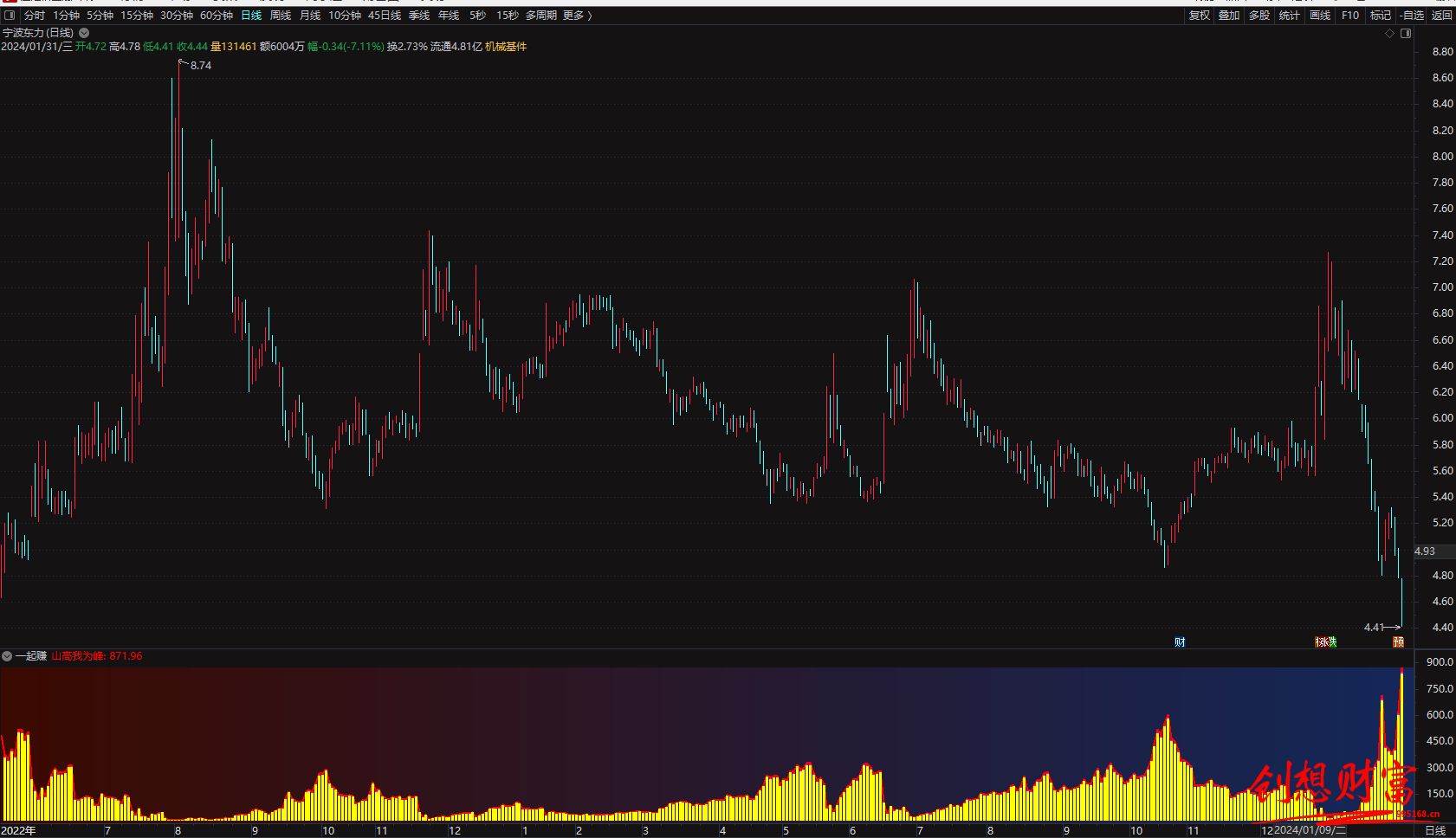Click the 叠加 overlay button
This screenshot has width=1456, height=838.
point(1229,16)
